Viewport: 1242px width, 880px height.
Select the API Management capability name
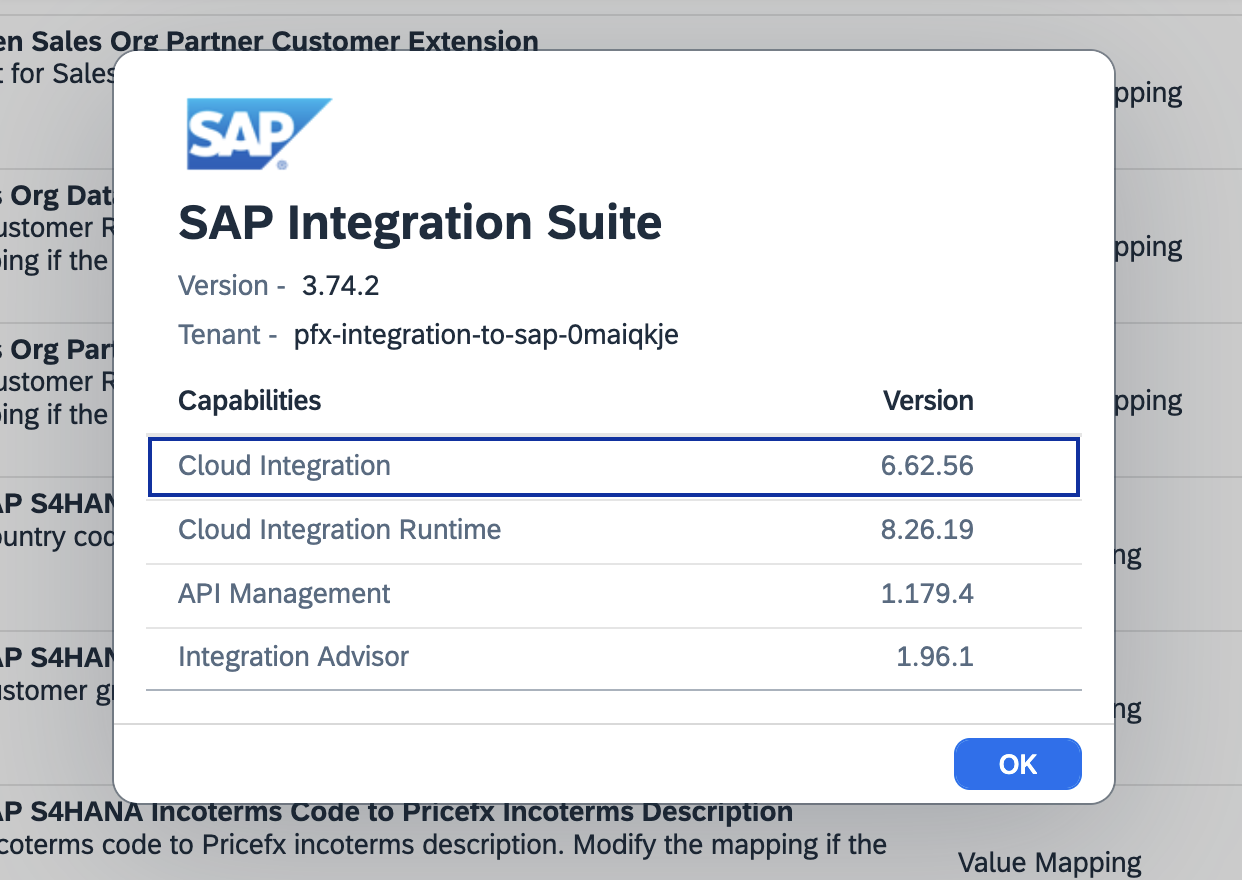tap(284, 593)
